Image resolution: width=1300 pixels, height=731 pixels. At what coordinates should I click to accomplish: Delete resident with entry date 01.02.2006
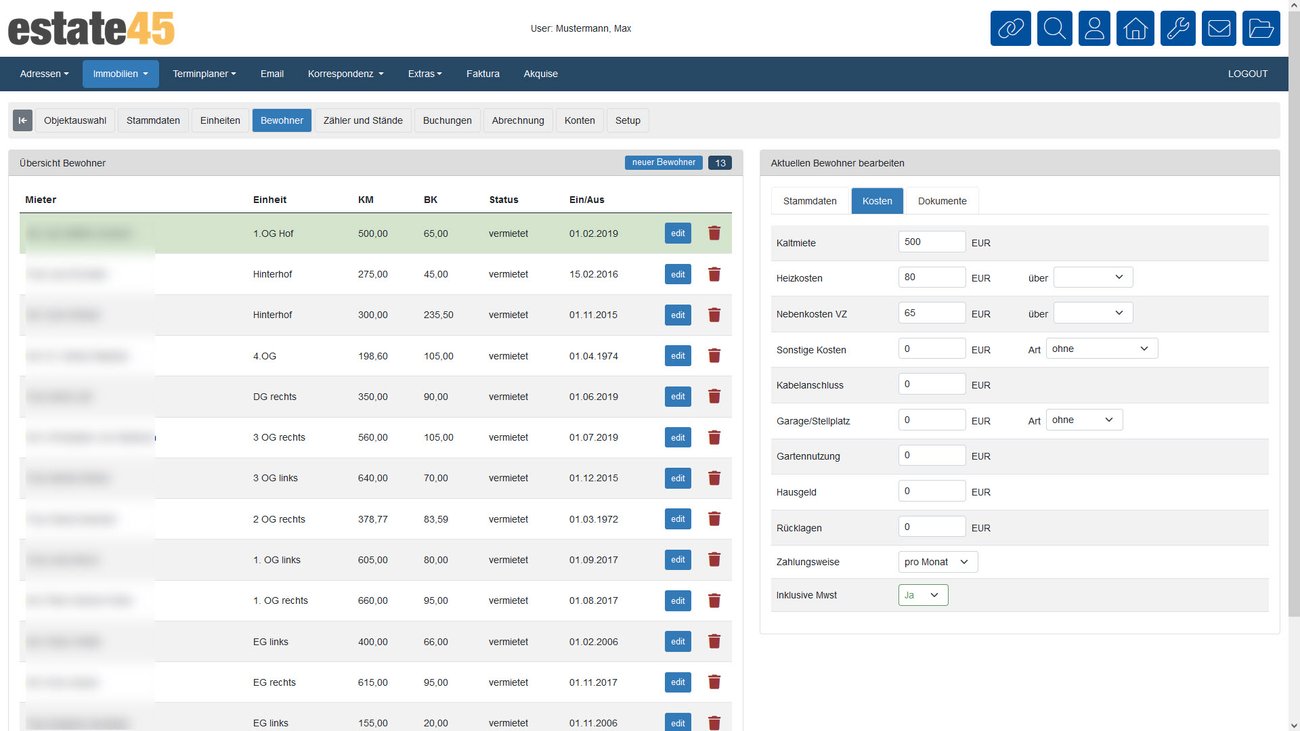click(x=714, y=642)
